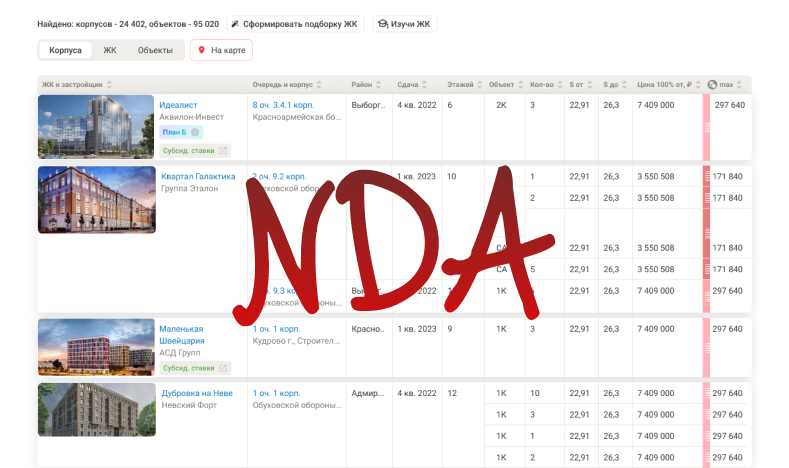Sort by Район column
Screen dimensions: 789x468
pyautogui.click(x=378, y=85)
